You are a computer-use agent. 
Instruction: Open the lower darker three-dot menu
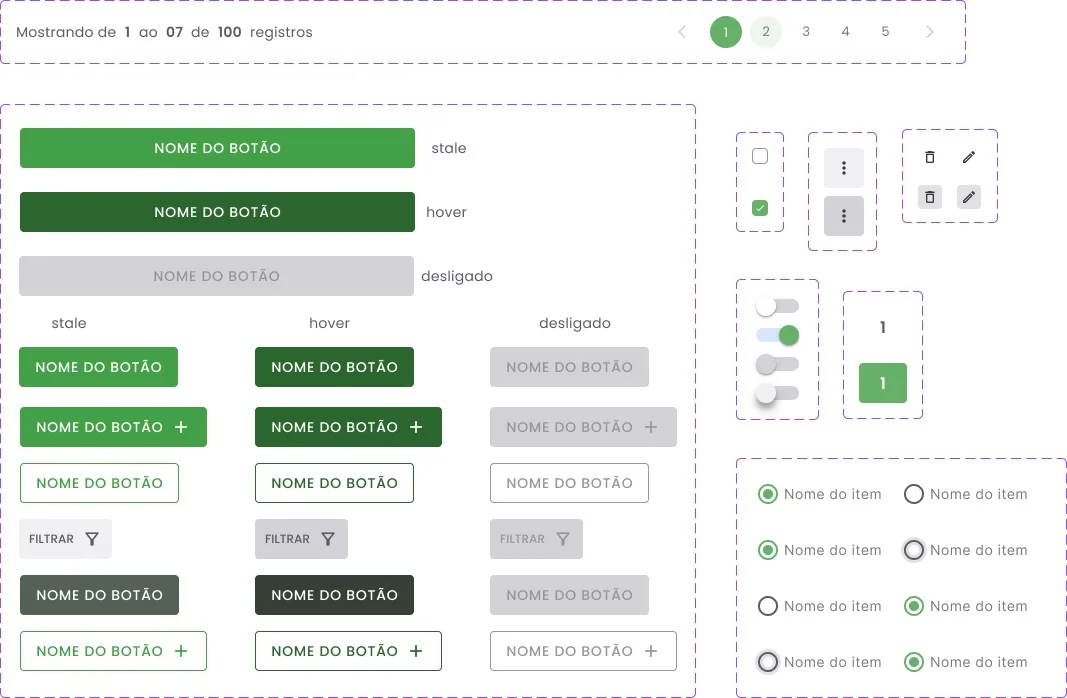click(844, 216)
